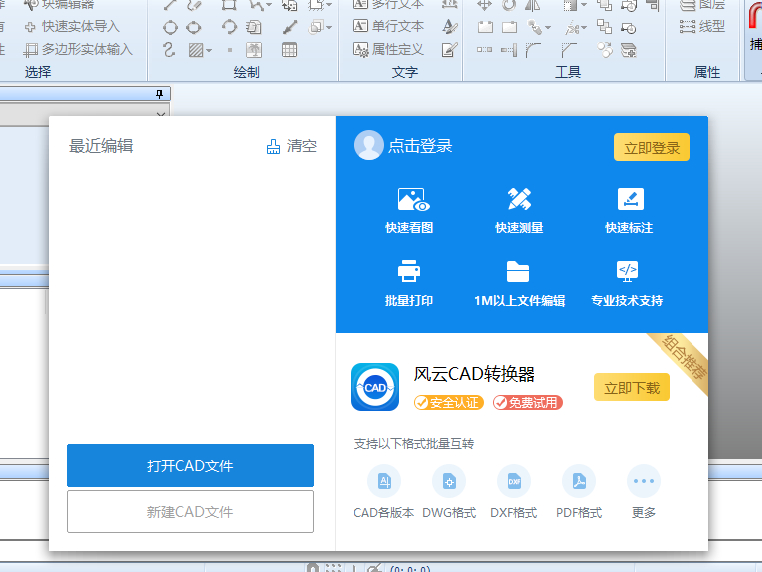Open 专业技术支持 feature
The height and width of the screenshot is (572, 762).
point(627,283)
